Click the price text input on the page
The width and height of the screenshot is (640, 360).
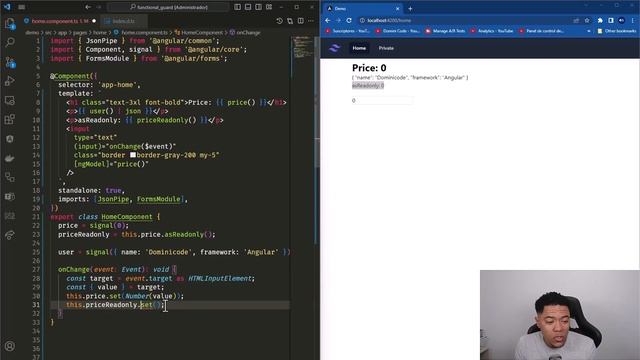click(382, 100)
